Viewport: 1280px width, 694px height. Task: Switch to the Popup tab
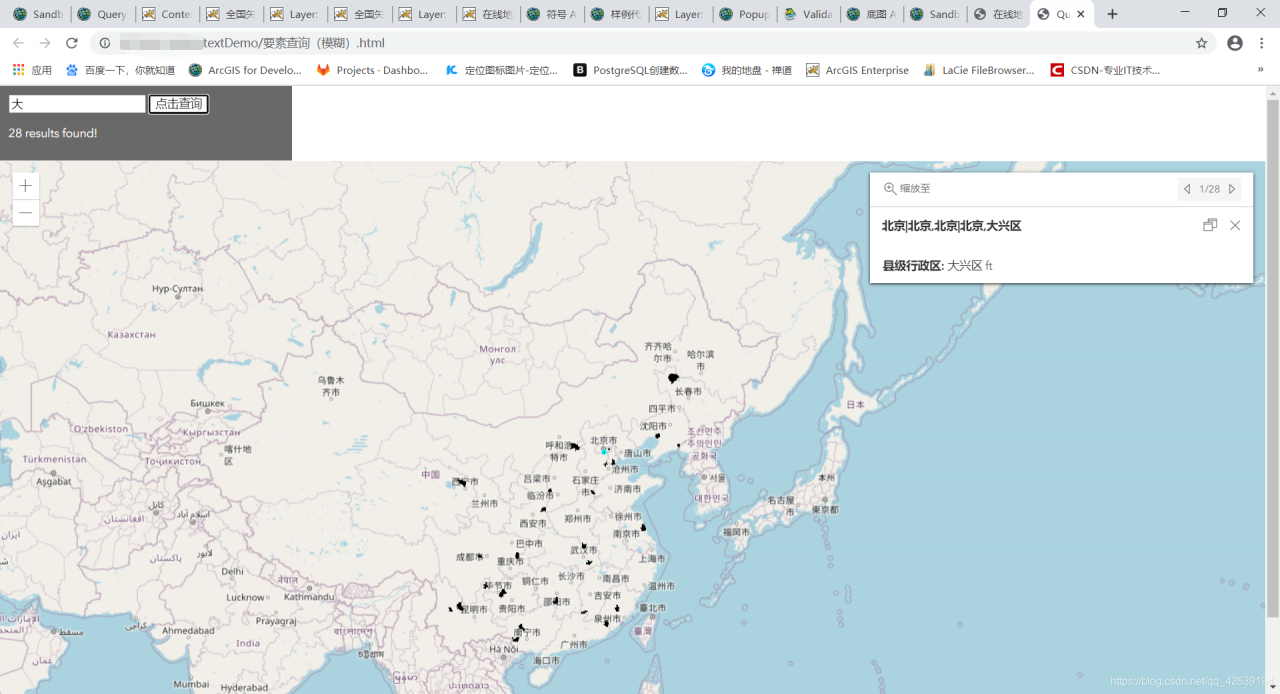pyautogui.click(x=745, y=14)
